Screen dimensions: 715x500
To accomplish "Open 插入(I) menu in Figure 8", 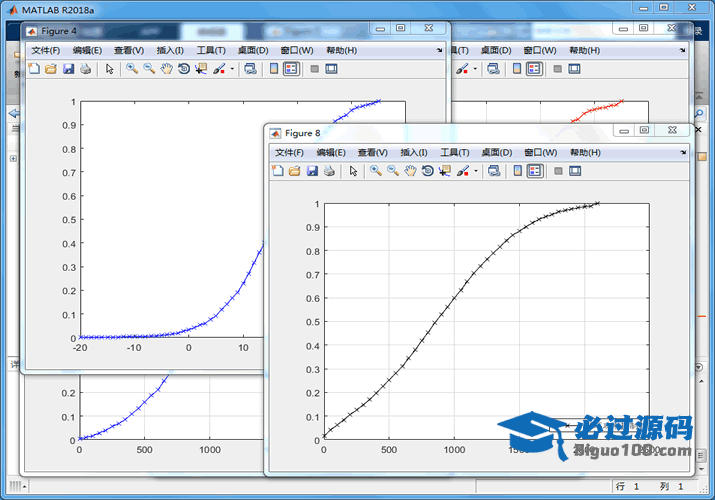I will pyautogui.click(x=414, y=152).
